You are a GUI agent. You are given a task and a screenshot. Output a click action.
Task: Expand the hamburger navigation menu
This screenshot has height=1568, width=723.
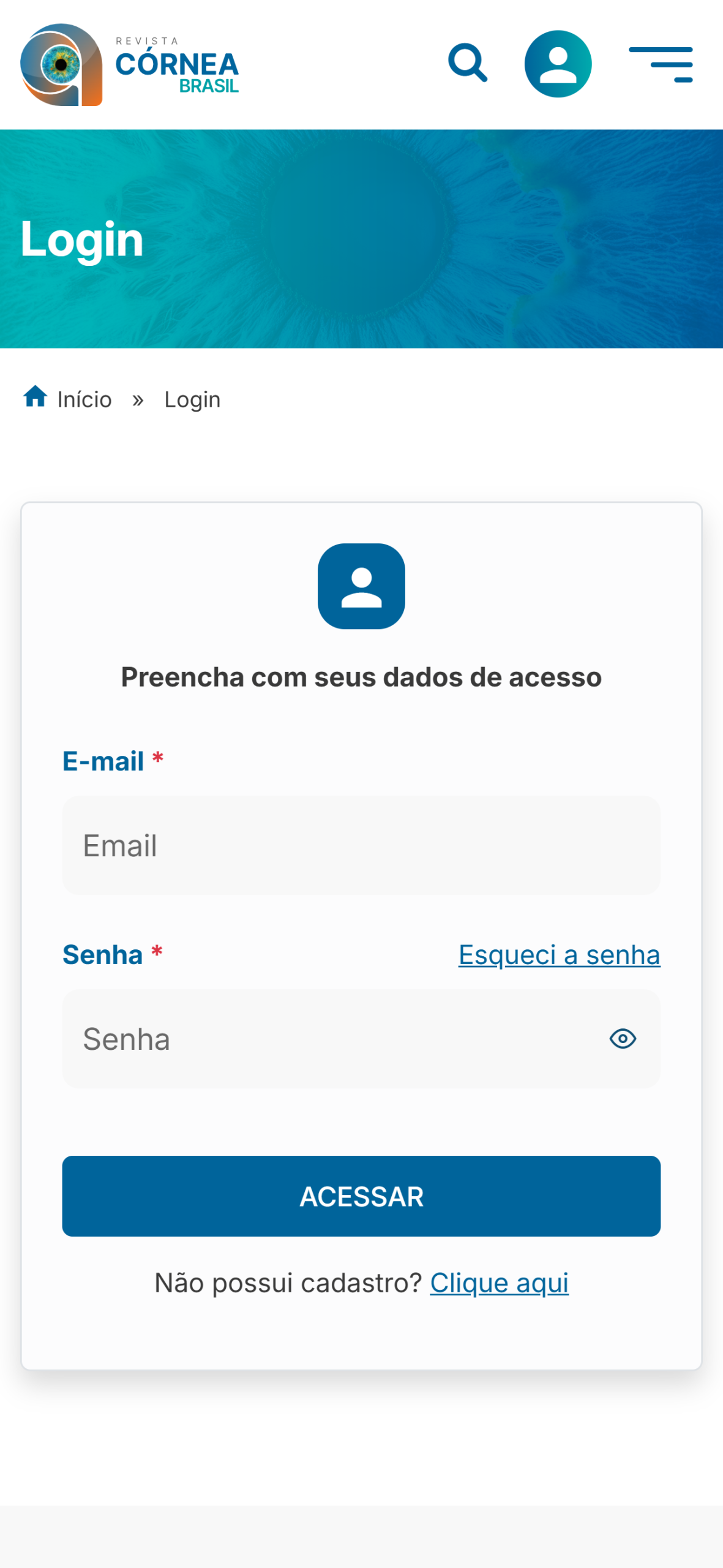(661, 64)
